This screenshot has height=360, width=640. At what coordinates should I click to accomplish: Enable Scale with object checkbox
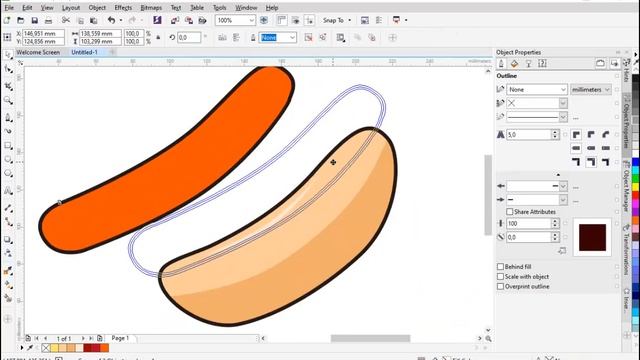coord(500,276)
